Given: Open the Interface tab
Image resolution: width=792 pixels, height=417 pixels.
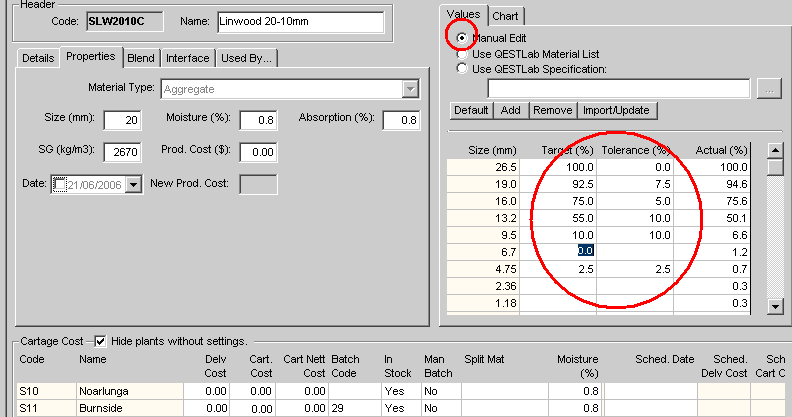Looking at the screenshot, I should pos(187,58).
